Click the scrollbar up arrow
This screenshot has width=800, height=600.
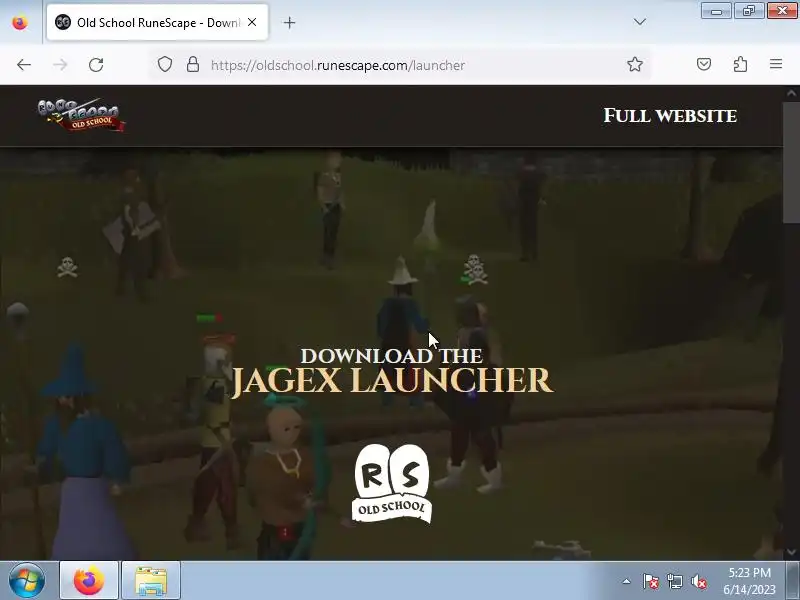pyautogui.click(x=791, y=93)
